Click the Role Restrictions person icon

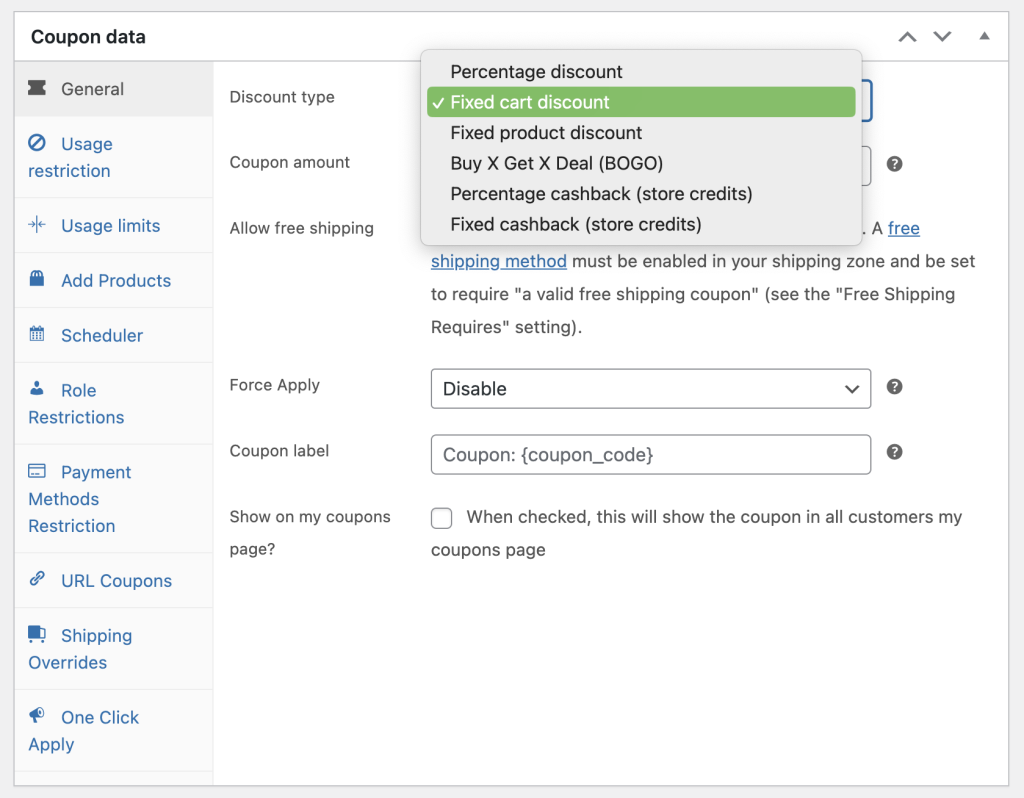click(37, 389)
